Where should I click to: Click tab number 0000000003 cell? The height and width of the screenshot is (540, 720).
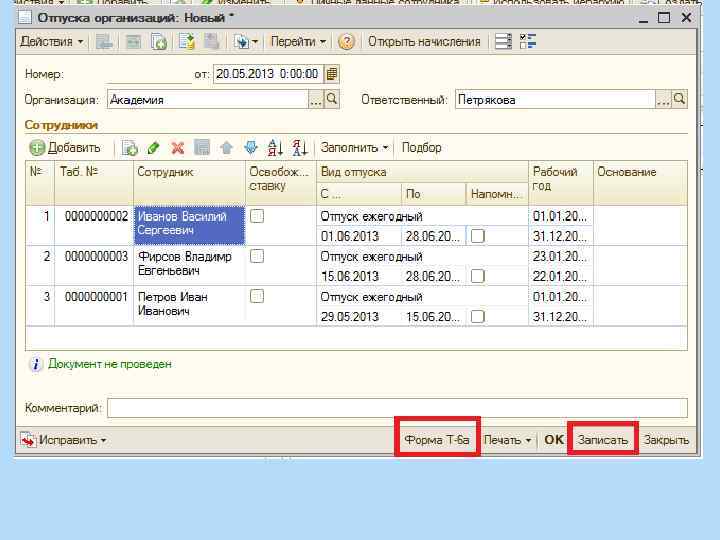[94, 265]
